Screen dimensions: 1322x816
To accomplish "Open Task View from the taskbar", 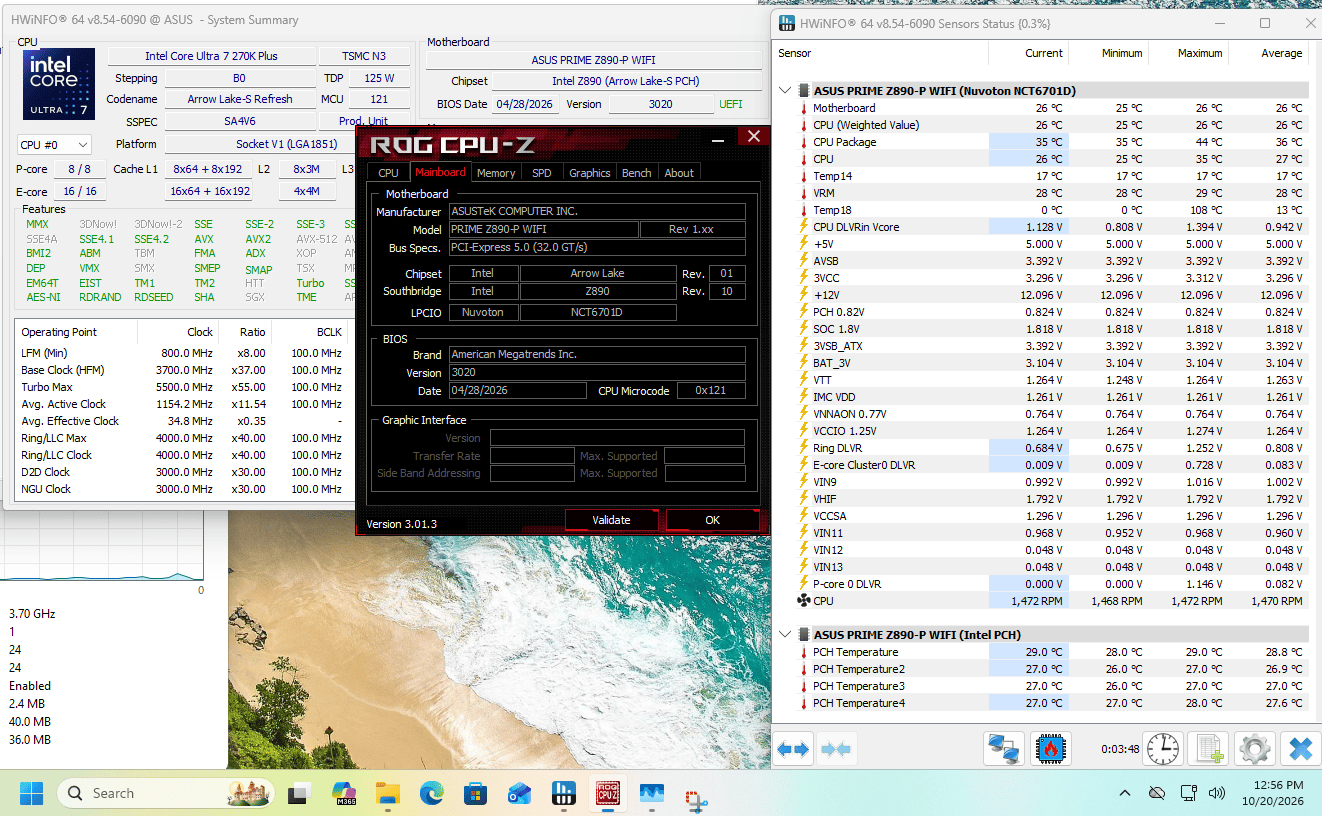I will (x=299, y=793).
